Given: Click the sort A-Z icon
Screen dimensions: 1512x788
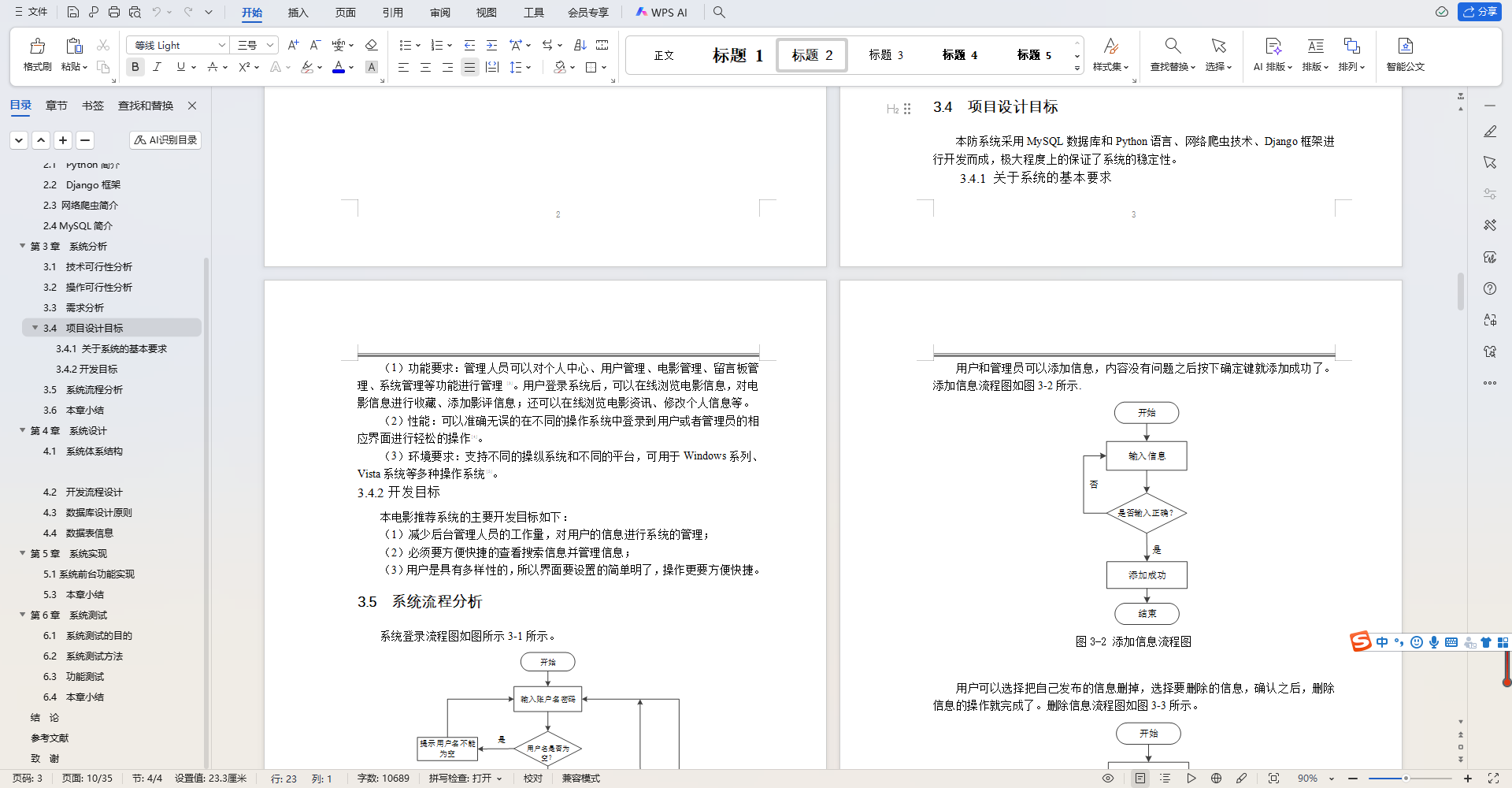Looking at the screenshot, I should click(x=580, y=45).
